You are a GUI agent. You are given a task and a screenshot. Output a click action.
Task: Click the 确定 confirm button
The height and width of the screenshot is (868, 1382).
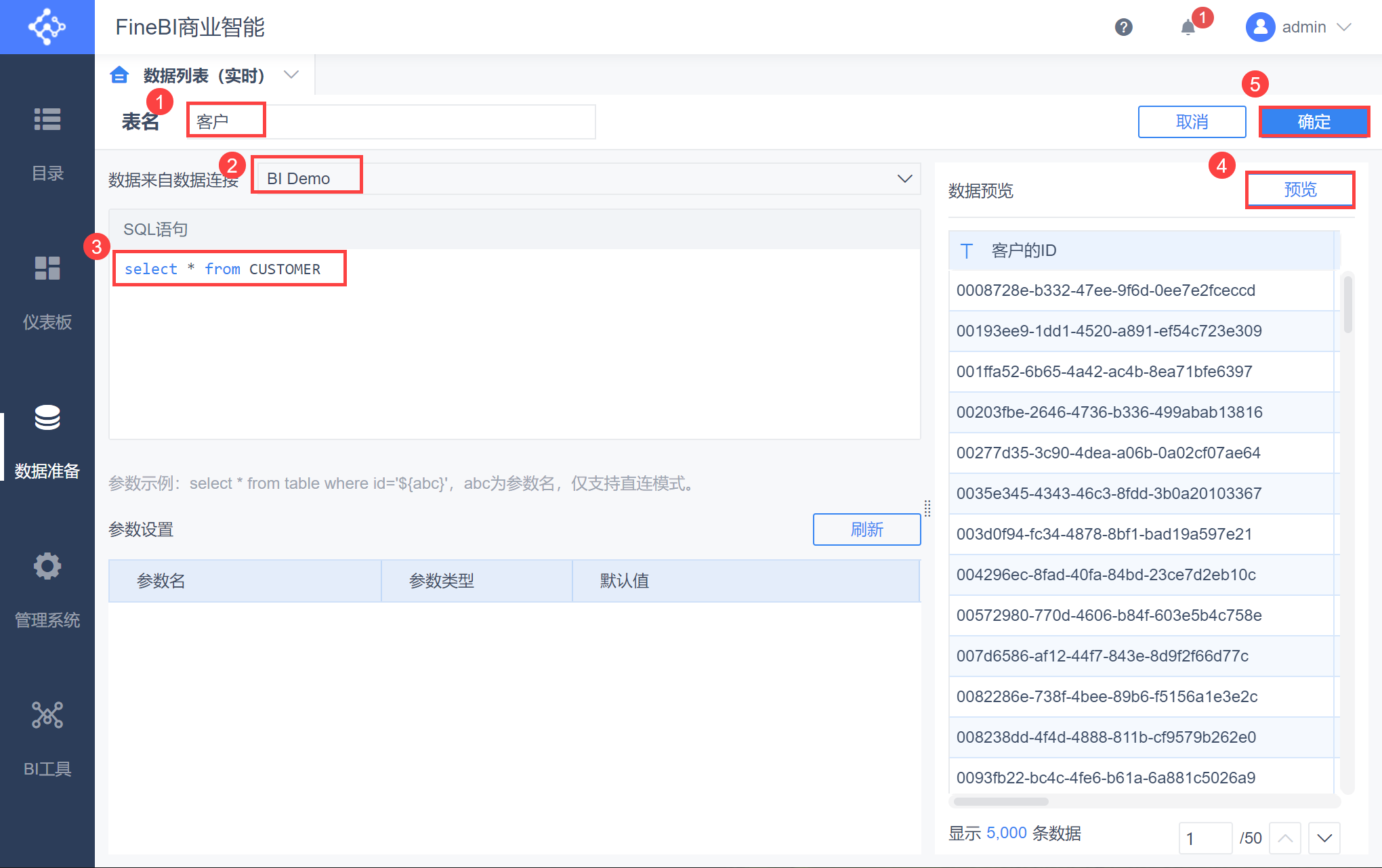point(1314,122)
